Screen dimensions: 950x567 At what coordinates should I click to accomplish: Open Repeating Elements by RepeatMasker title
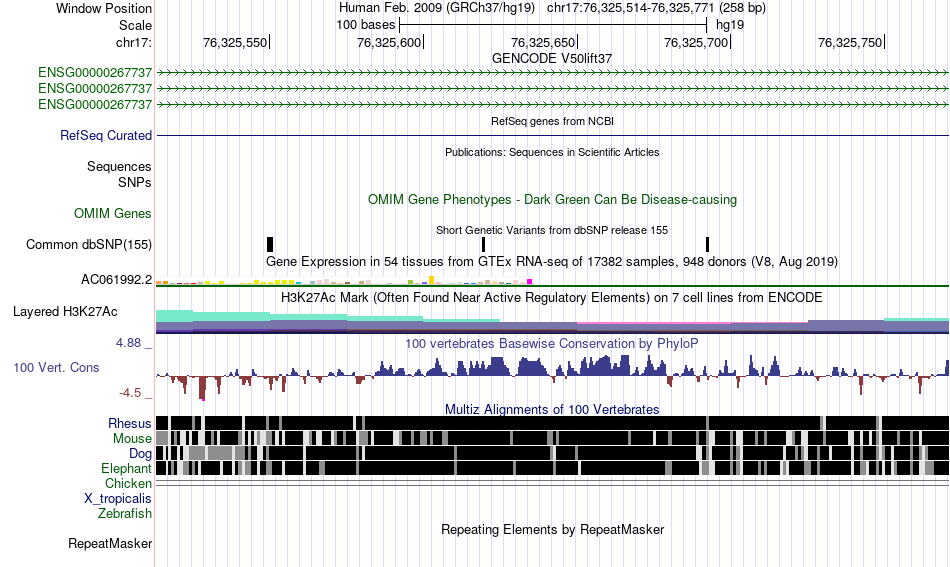(x=552, y=529)
